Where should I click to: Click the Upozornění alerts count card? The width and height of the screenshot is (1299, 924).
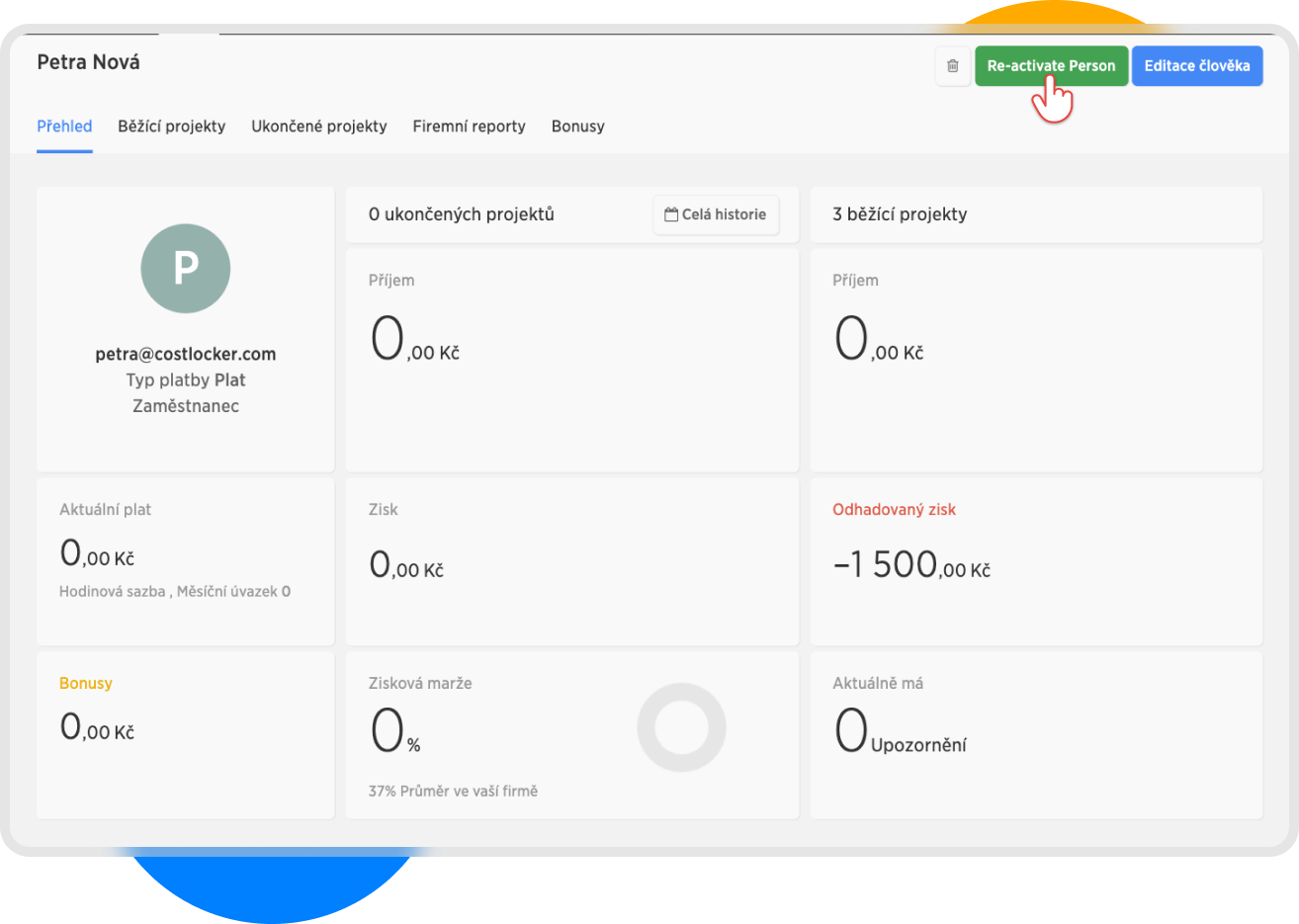(1035, 733)
